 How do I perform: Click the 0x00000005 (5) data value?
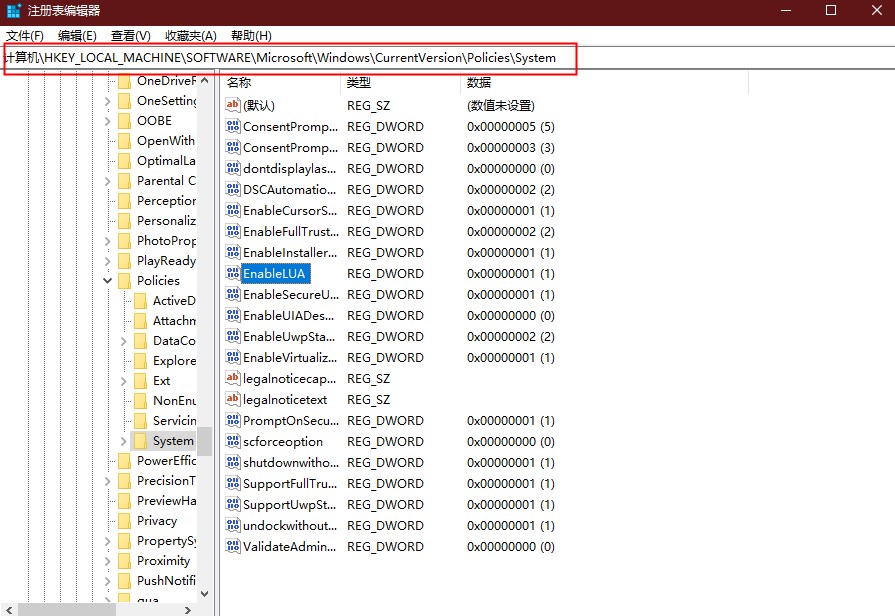[510, 127]
